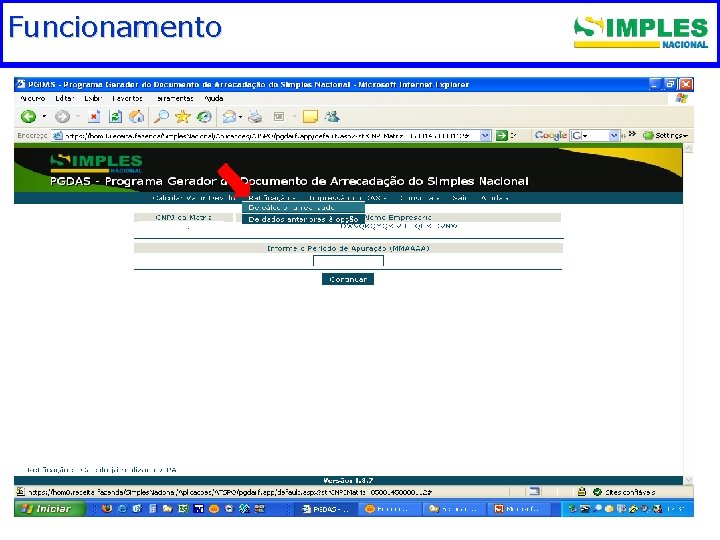This screenshot has height=540, width=720.
Task: Open the Back button history dropdown
Action: pyautogui.click(x=44, y=117)
